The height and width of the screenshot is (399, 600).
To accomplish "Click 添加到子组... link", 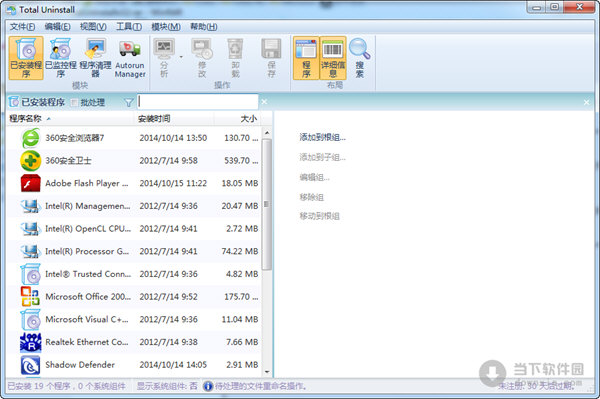I will 322,157.
